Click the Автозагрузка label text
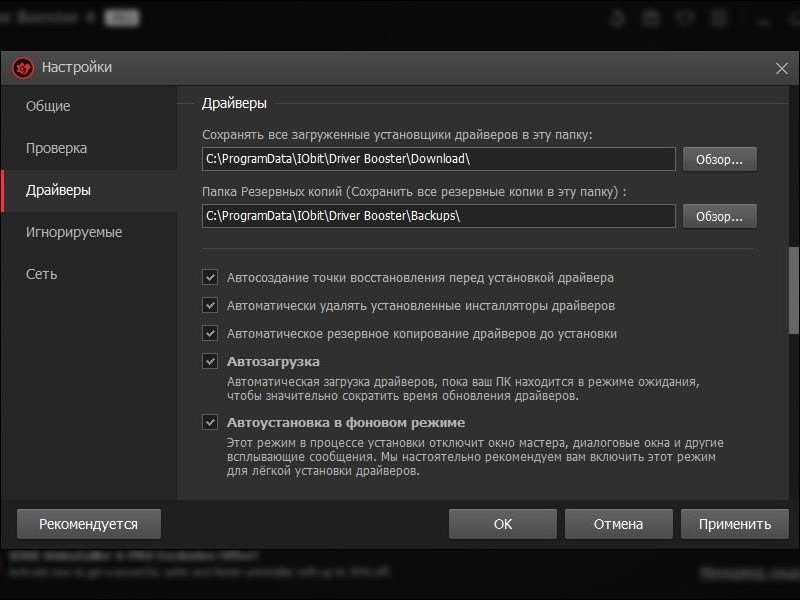 coord(273,362)
